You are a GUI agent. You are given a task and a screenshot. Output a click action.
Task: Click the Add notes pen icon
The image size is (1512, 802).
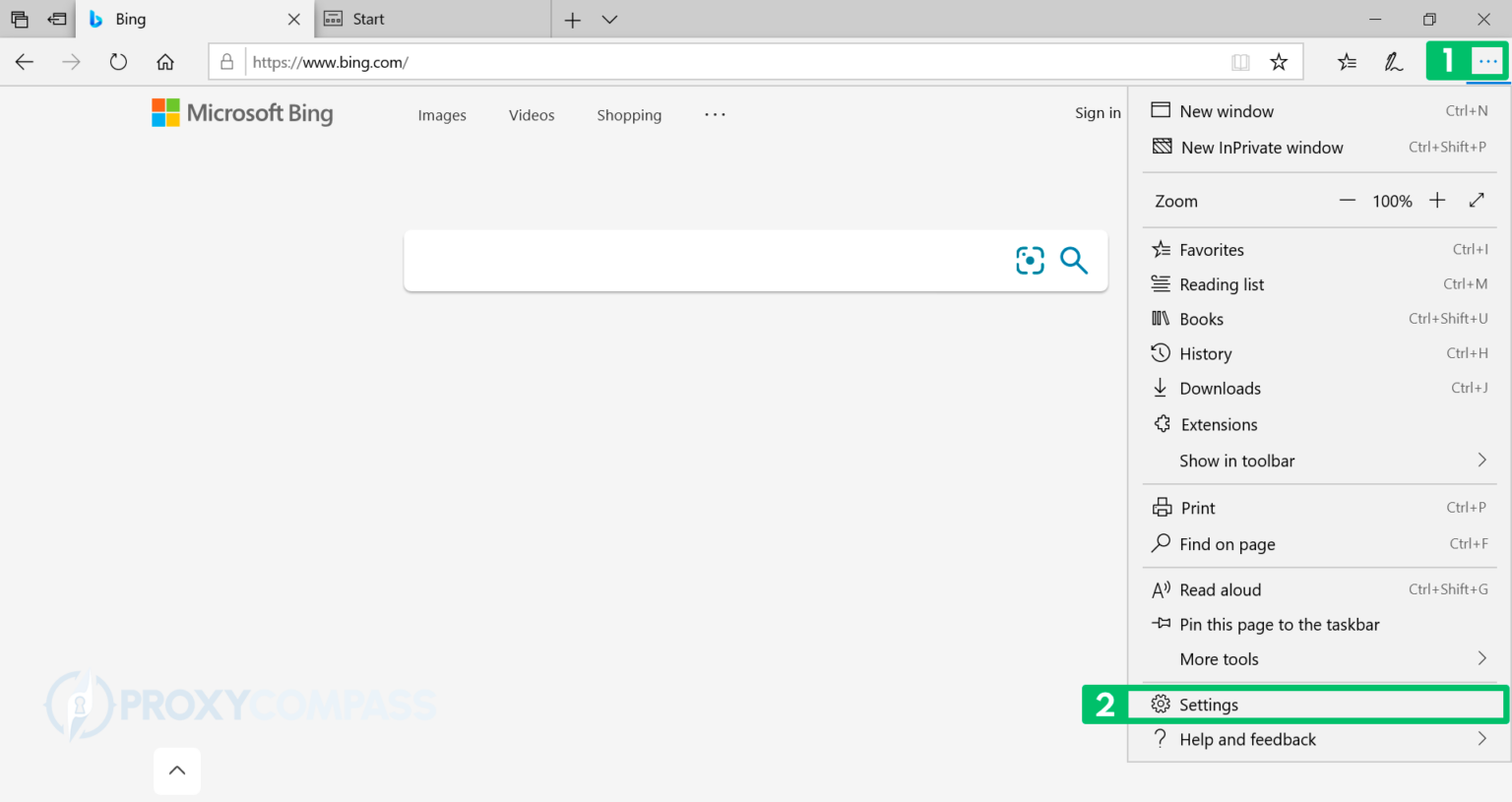tap(1393, 61)
